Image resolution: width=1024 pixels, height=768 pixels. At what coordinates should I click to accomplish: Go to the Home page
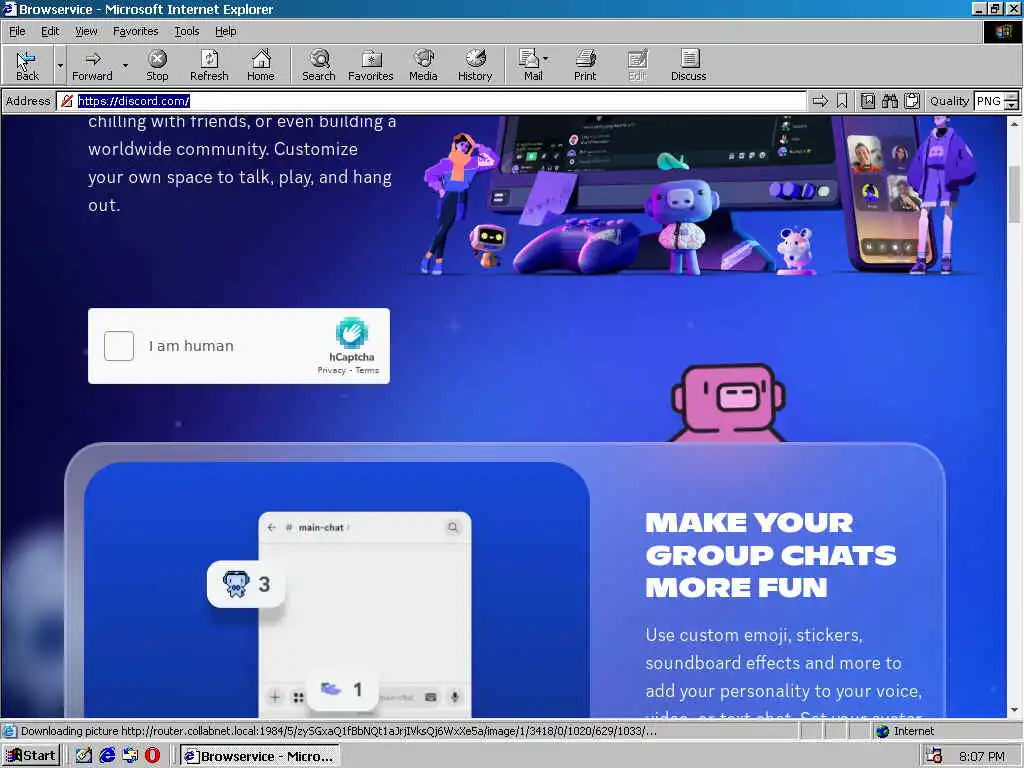[261, 65]
